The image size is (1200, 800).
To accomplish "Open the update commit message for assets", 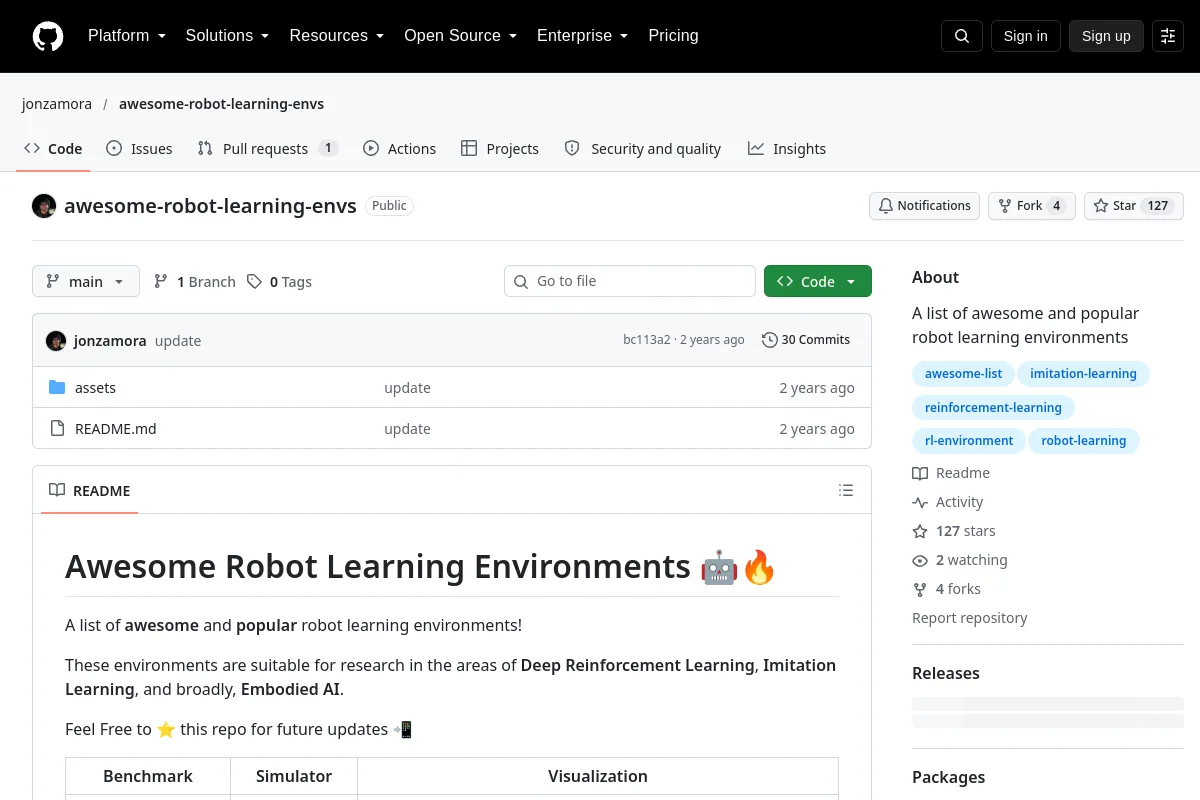I will 407,388.
